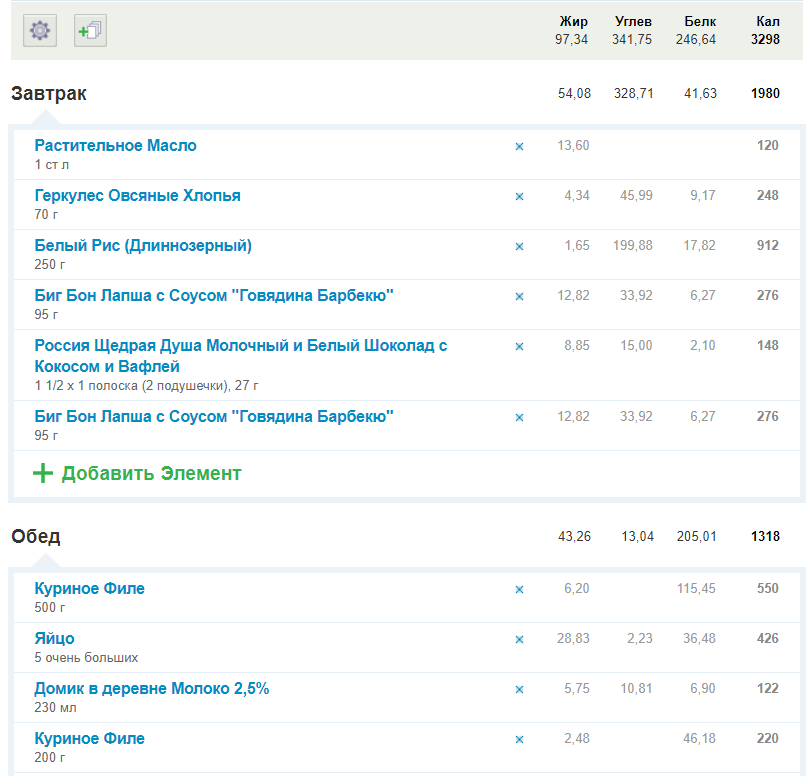Open the settings gear icon

[40, 31]
